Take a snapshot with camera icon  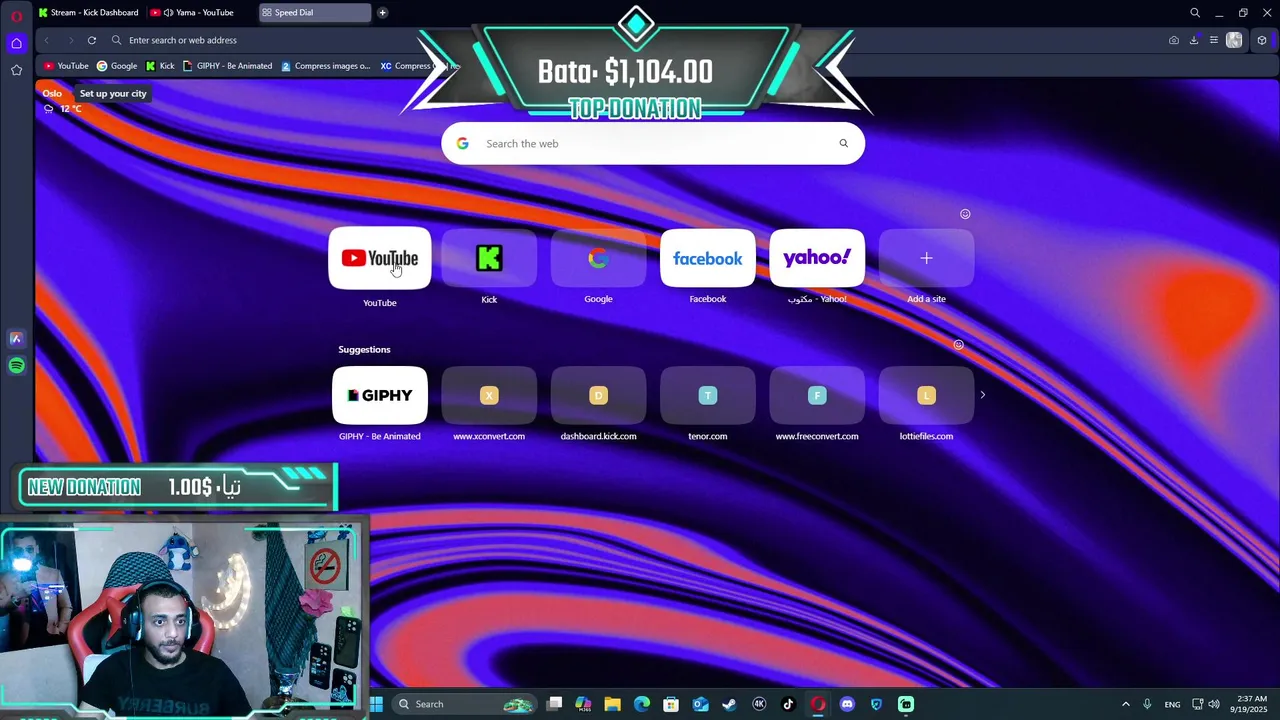point(1174,40)
